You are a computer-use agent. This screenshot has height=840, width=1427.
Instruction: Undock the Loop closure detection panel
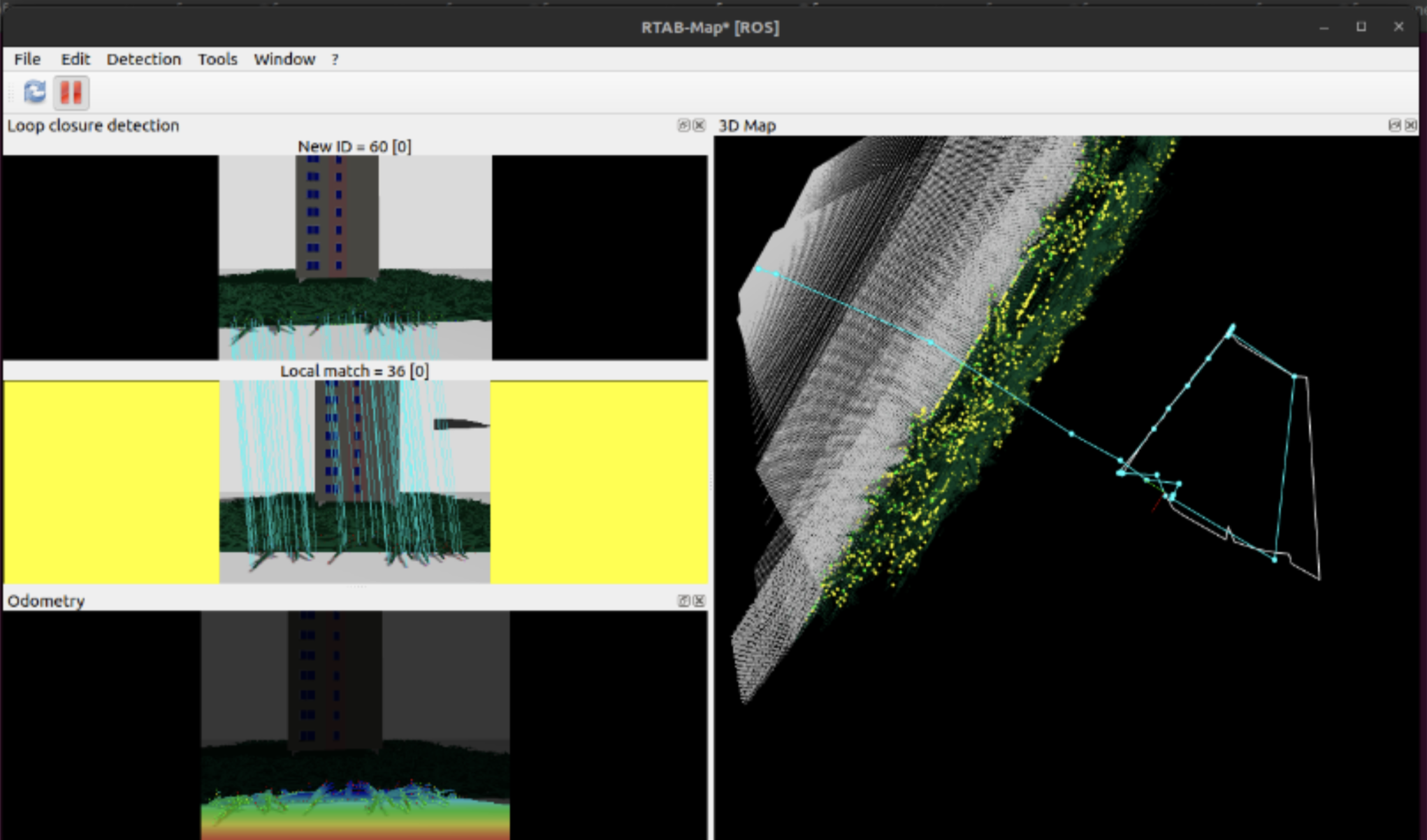[683, 125]
